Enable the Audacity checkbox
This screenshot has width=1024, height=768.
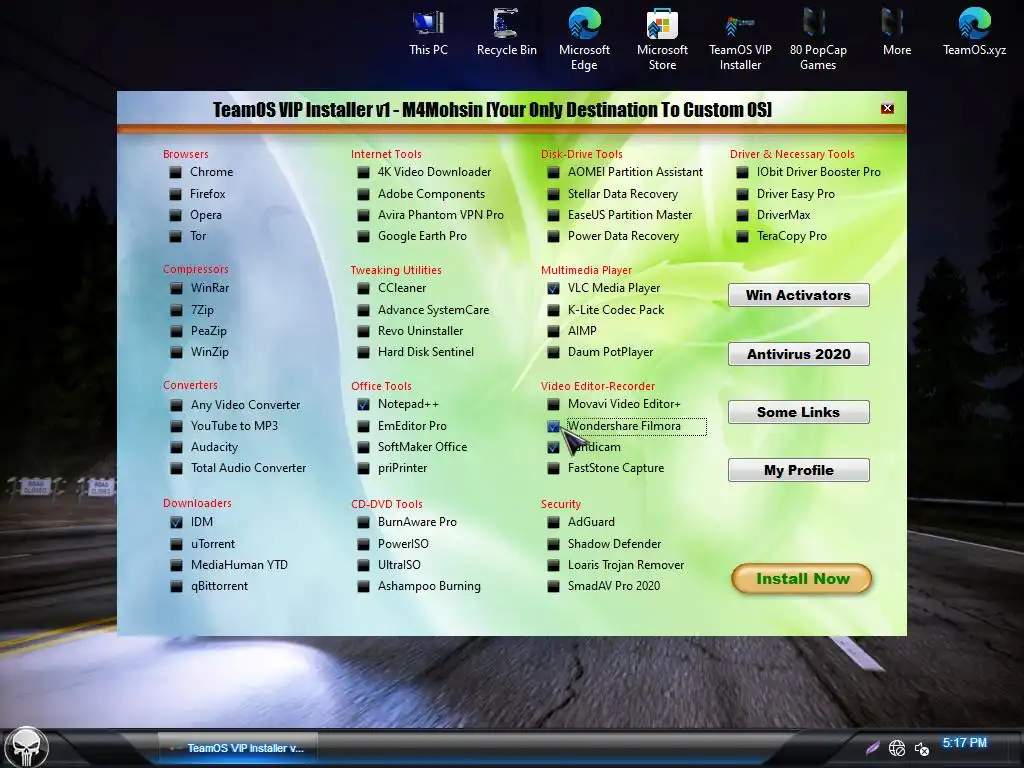click(176, 447)
